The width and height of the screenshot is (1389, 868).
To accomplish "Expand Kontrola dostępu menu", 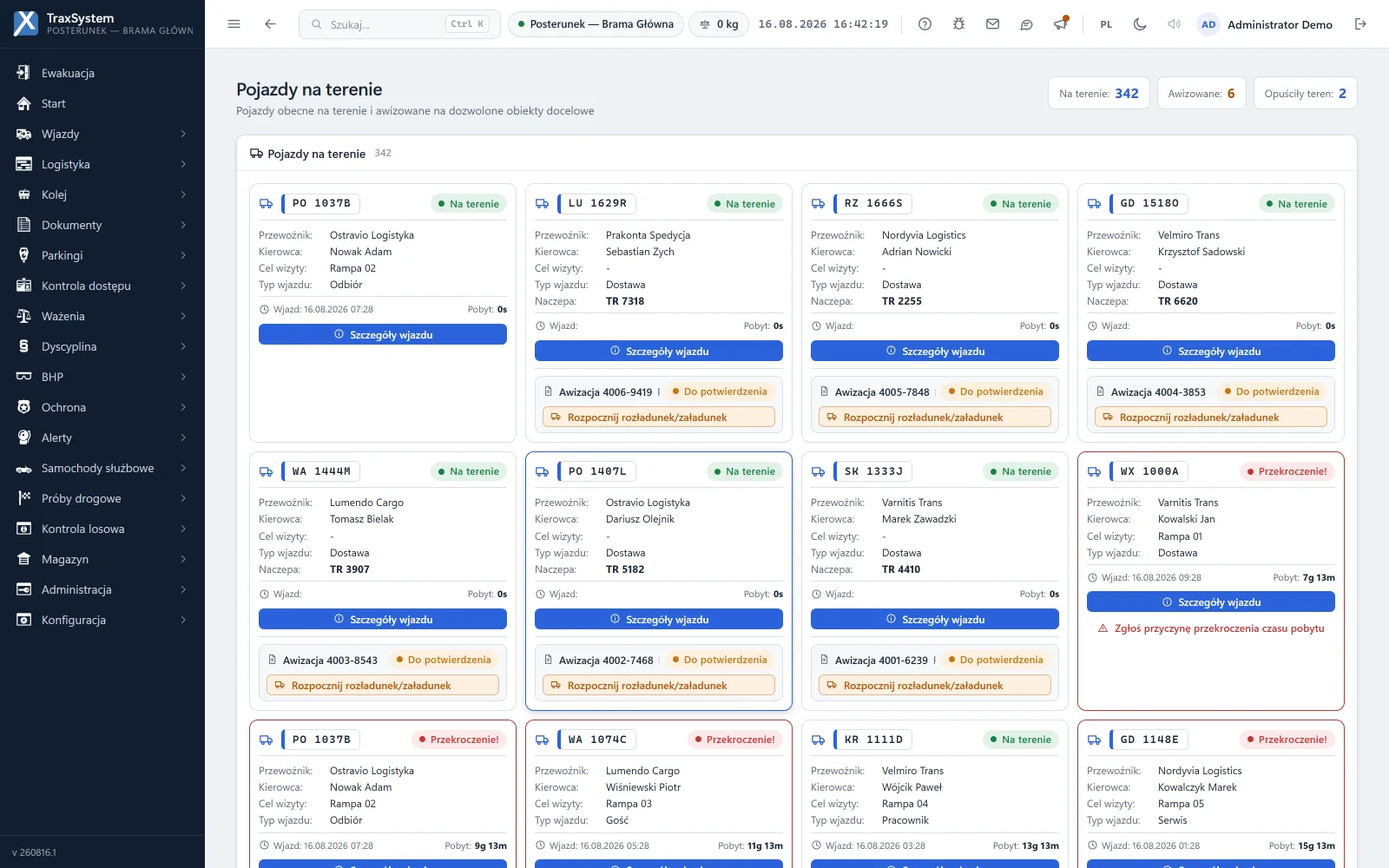I will tap(102, 286).
